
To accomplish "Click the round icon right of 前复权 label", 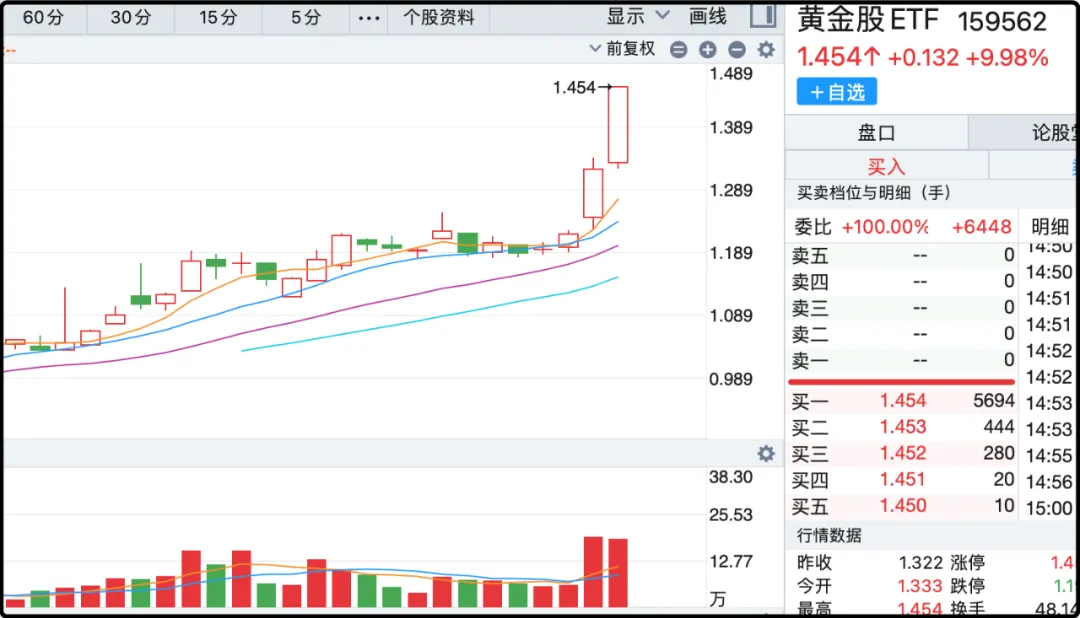I will tap(679, 49).
